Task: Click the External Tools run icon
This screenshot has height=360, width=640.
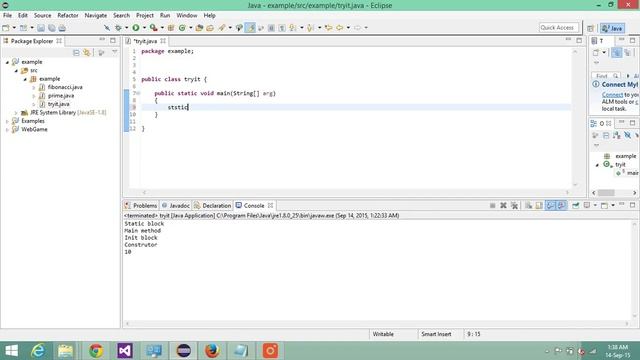Action: [153, 28]
